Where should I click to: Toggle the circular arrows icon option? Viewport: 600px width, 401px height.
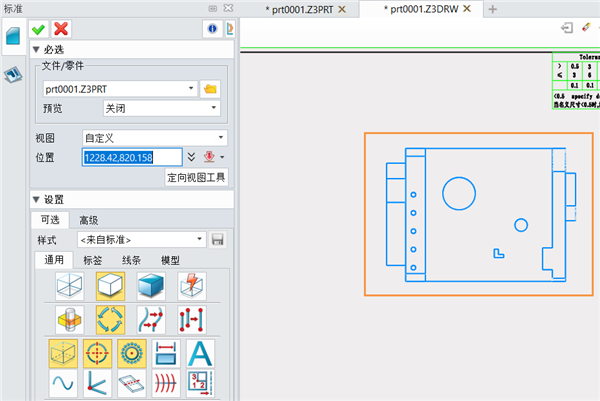(108, 319)
